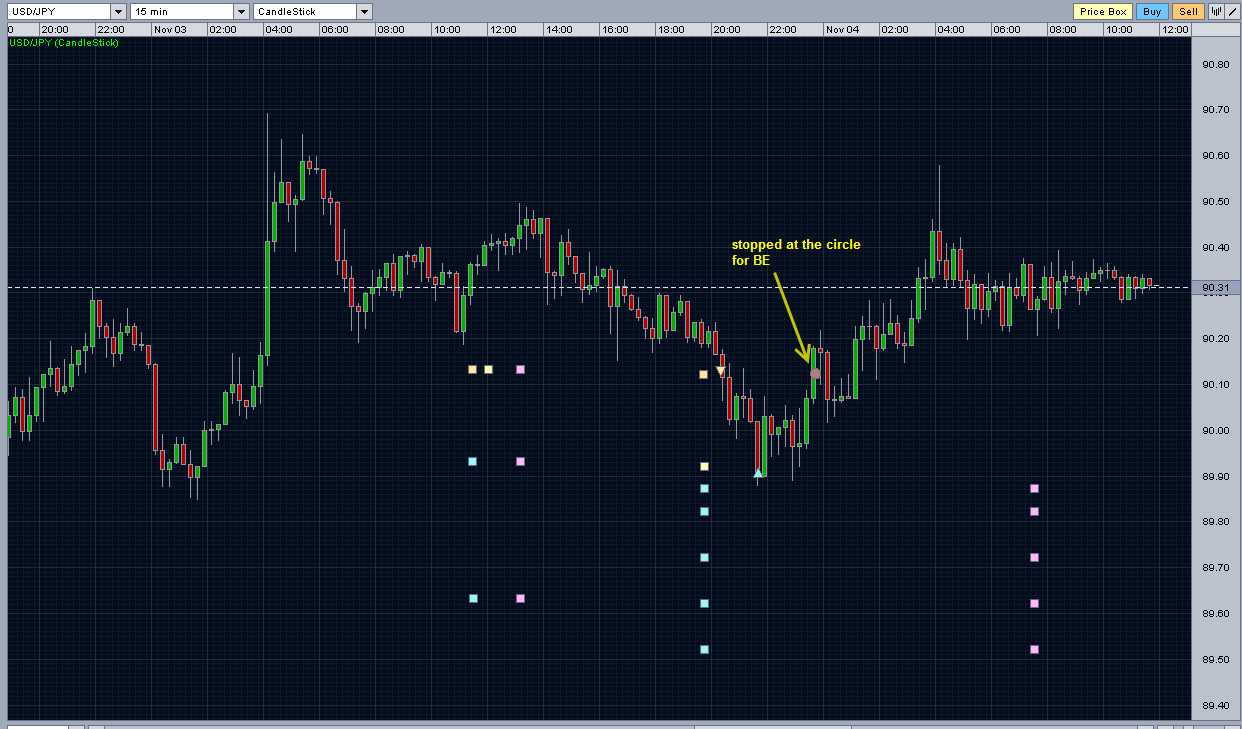The height and width of the screenshot is (729, 1242).
Task: Click the 89.90 price axis label
Action: [x=1215, y=477]
